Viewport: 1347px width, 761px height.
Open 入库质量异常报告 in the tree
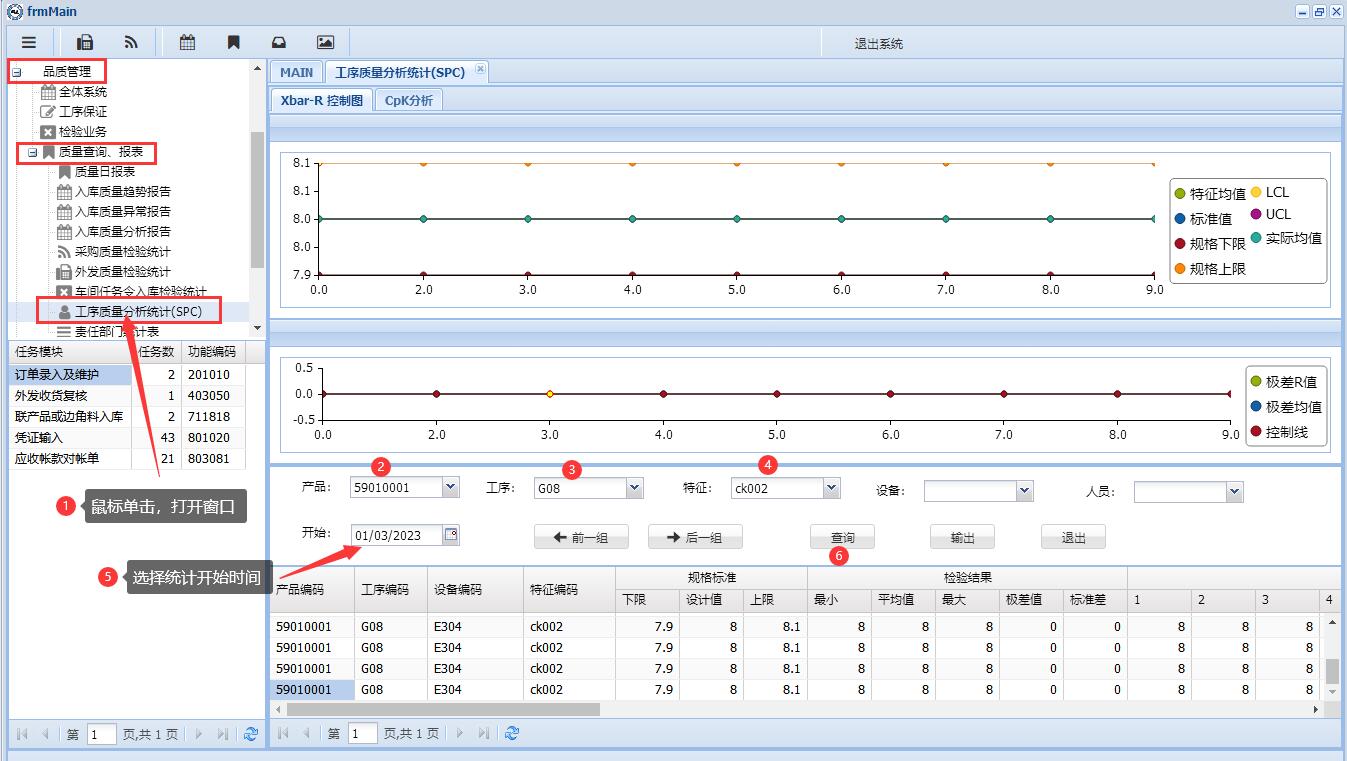pyautogui.click(x=122, y=212)
